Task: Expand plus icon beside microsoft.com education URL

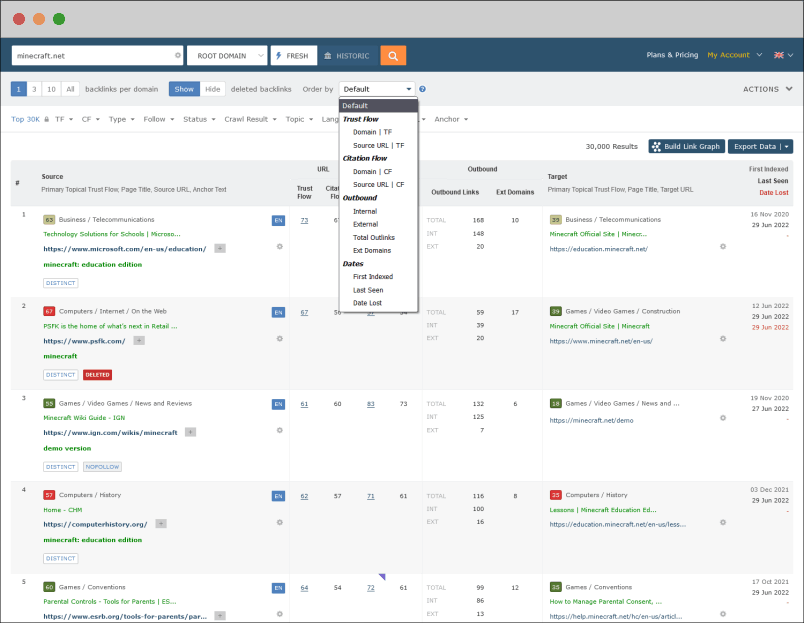Action: coord(219,249)
